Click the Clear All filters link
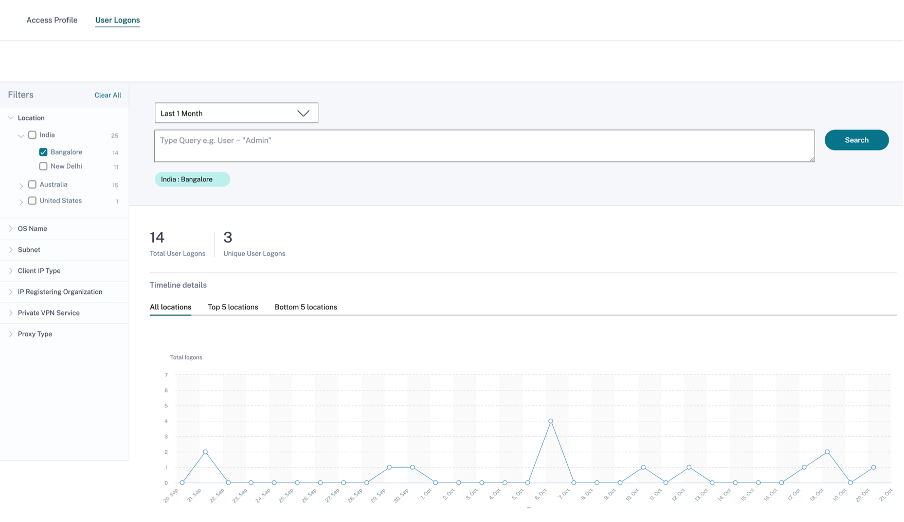Screen dimensions: 904x522 tap(108, 95)
